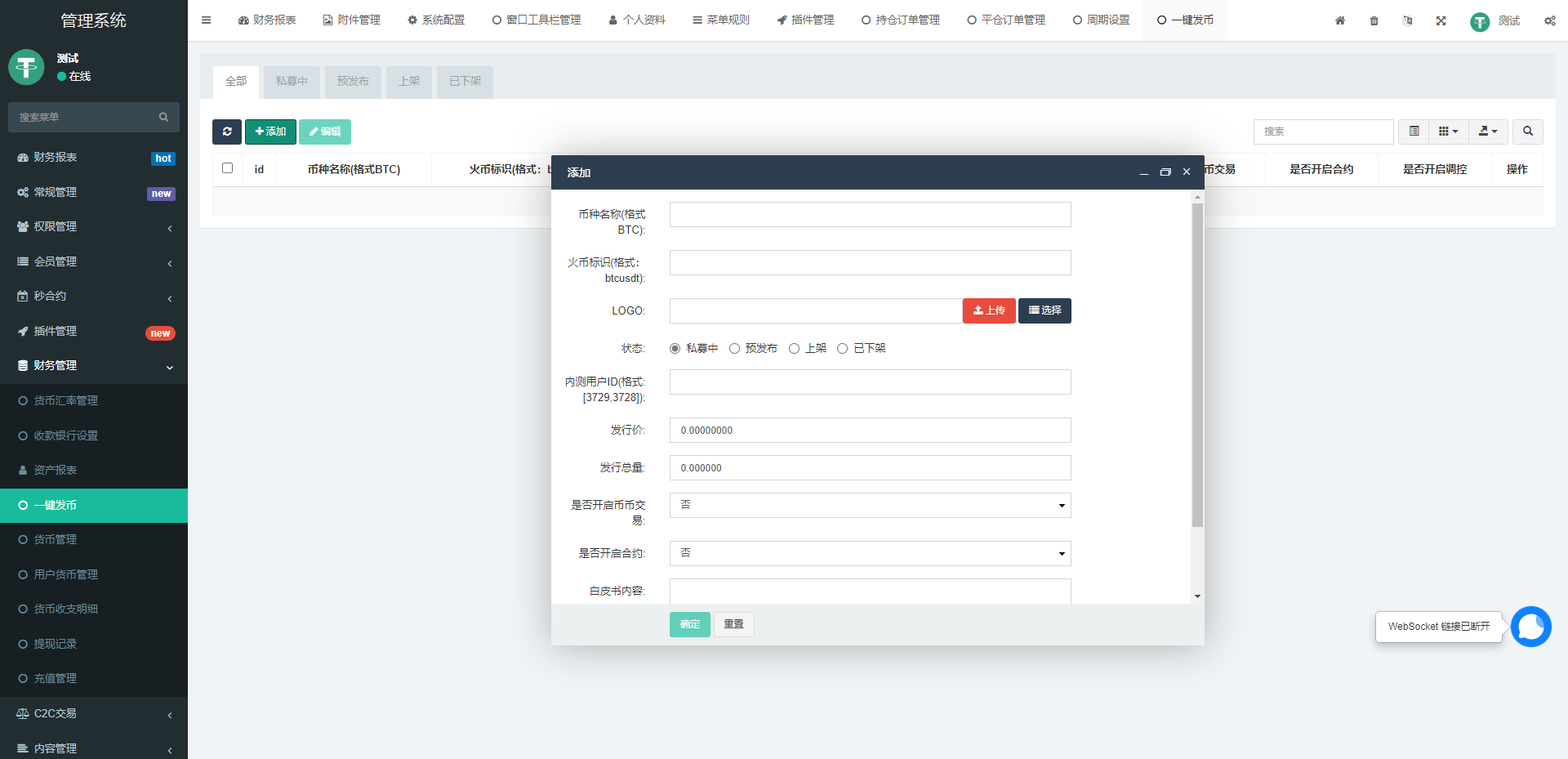Click the green 添加 button
Screen dimensions: 1568x759
270,132
